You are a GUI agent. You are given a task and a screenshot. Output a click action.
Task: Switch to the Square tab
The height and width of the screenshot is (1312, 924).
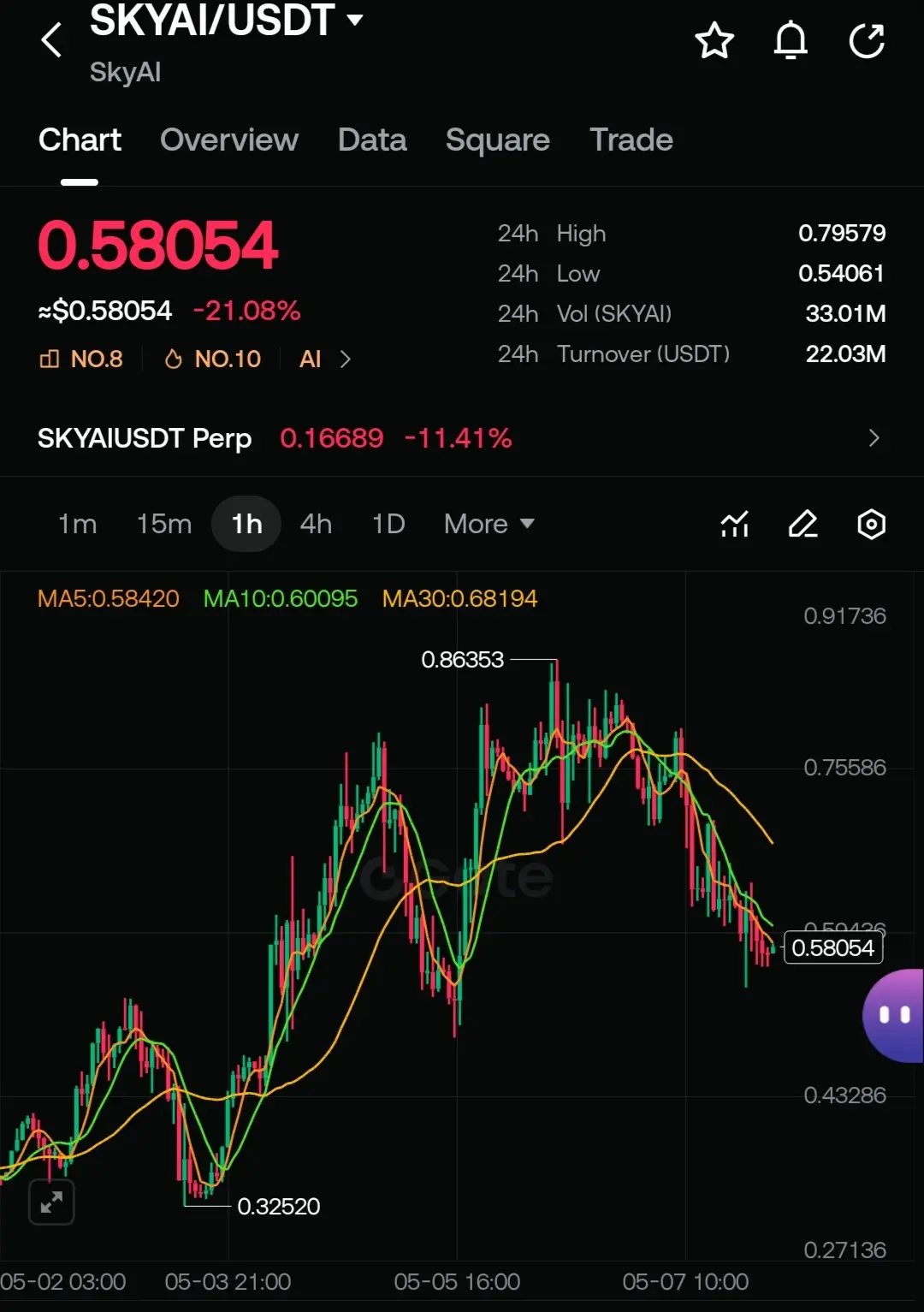click(498, 140)
